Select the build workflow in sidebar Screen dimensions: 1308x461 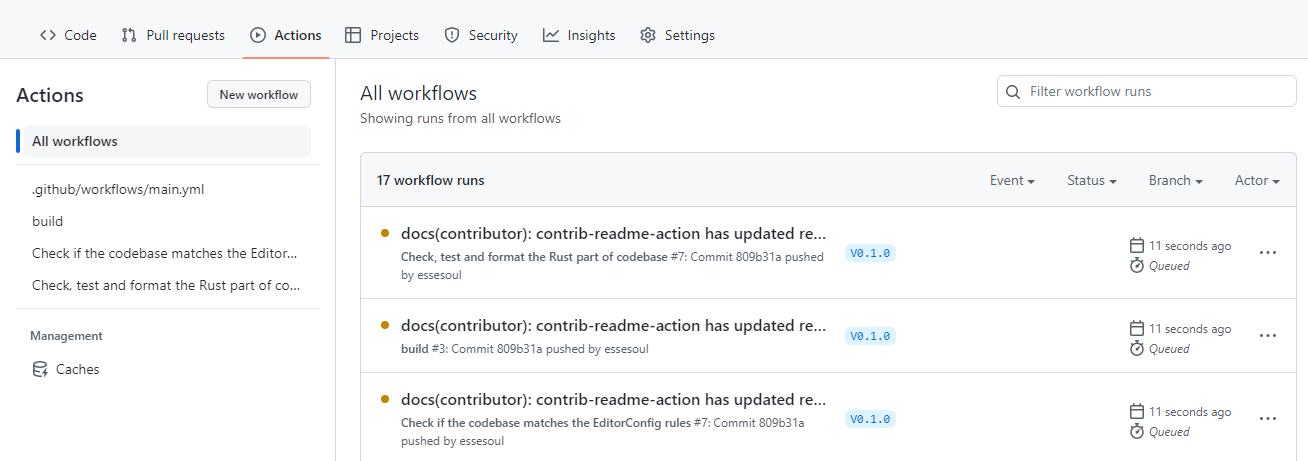pos(47,221)
